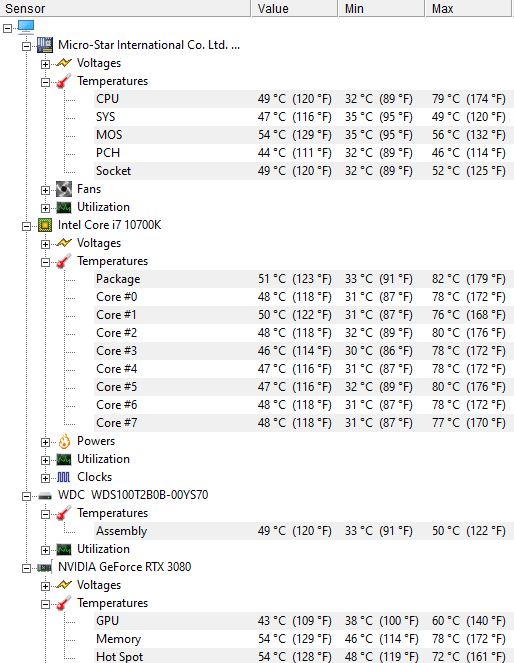514x663 pixels.
Task: Click the Sensor column header
Action: pos(125,8)
